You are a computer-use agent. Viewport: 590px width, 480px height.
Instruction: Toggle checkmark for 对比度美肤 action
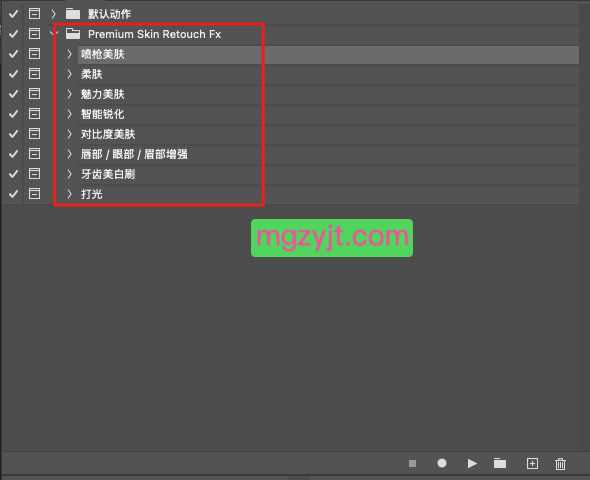pos(14,134)
